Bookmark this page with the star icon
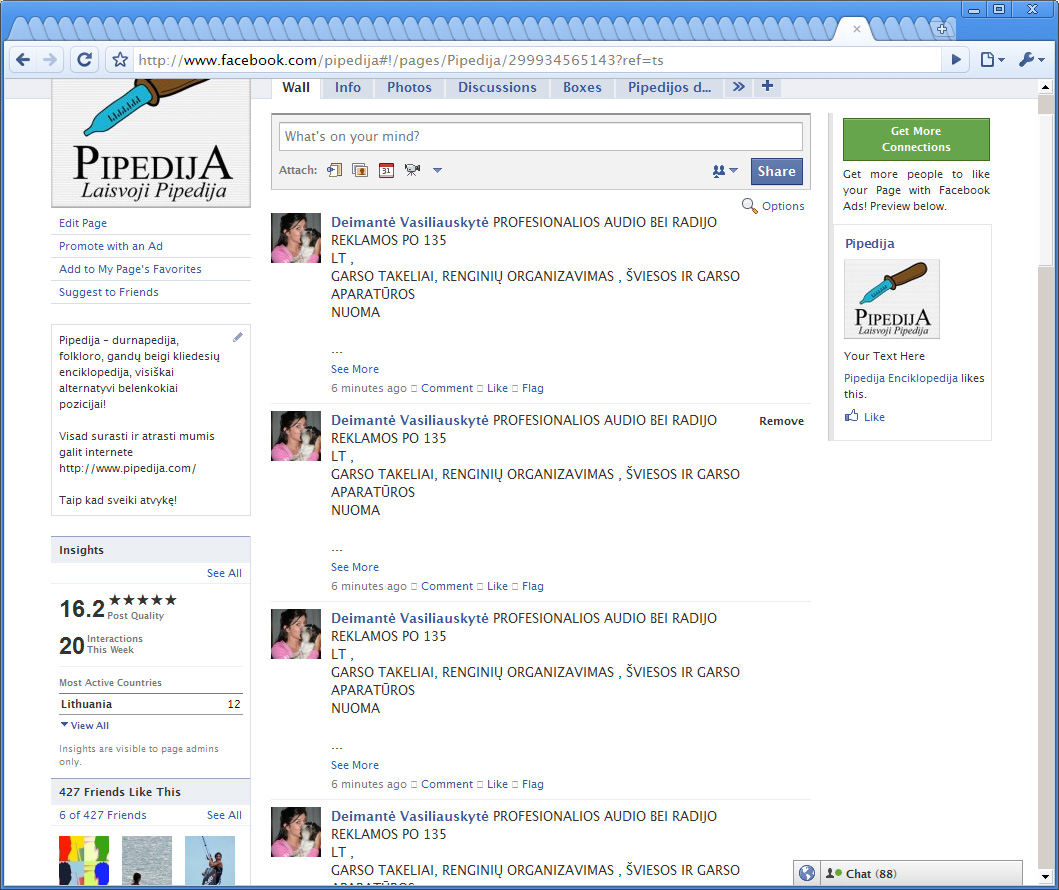1059x890 pixels. point(120,60)
